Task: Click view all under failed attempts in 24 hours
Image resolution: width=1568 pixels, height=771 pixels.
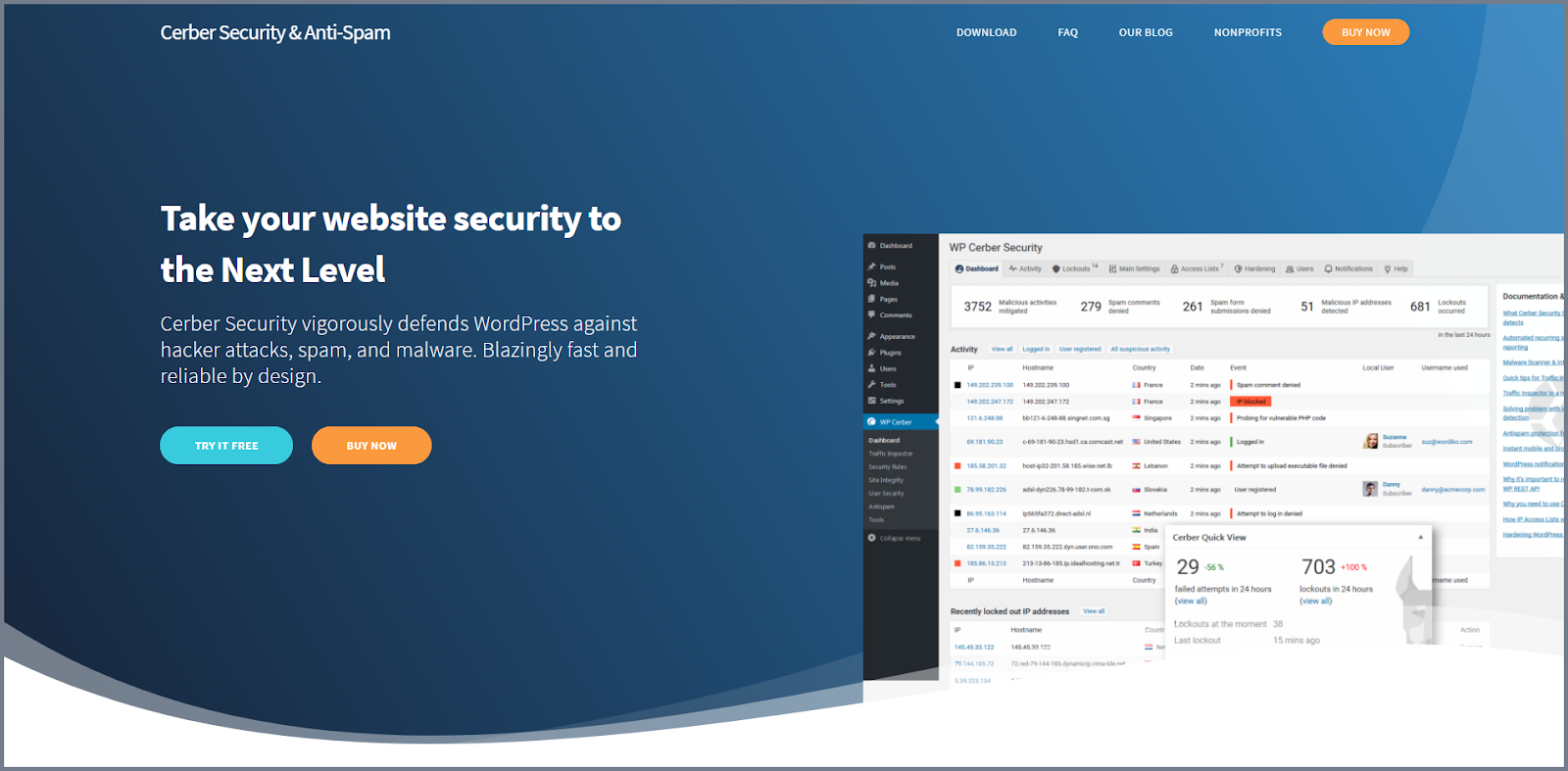Action: [1191, 601]
